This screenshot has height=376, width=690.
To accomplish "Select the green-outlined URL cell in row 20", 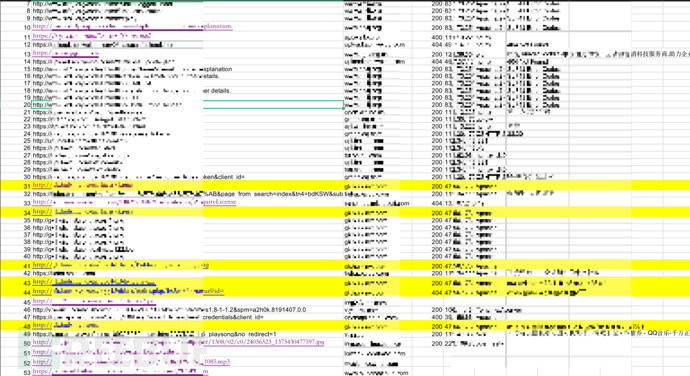I will (x=187, y=105).
